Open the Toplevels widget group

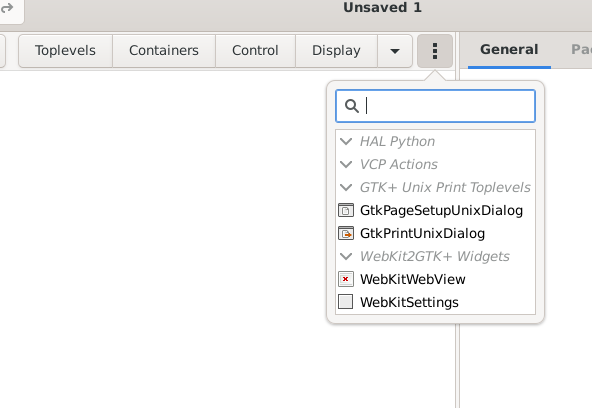coord(65,51)
